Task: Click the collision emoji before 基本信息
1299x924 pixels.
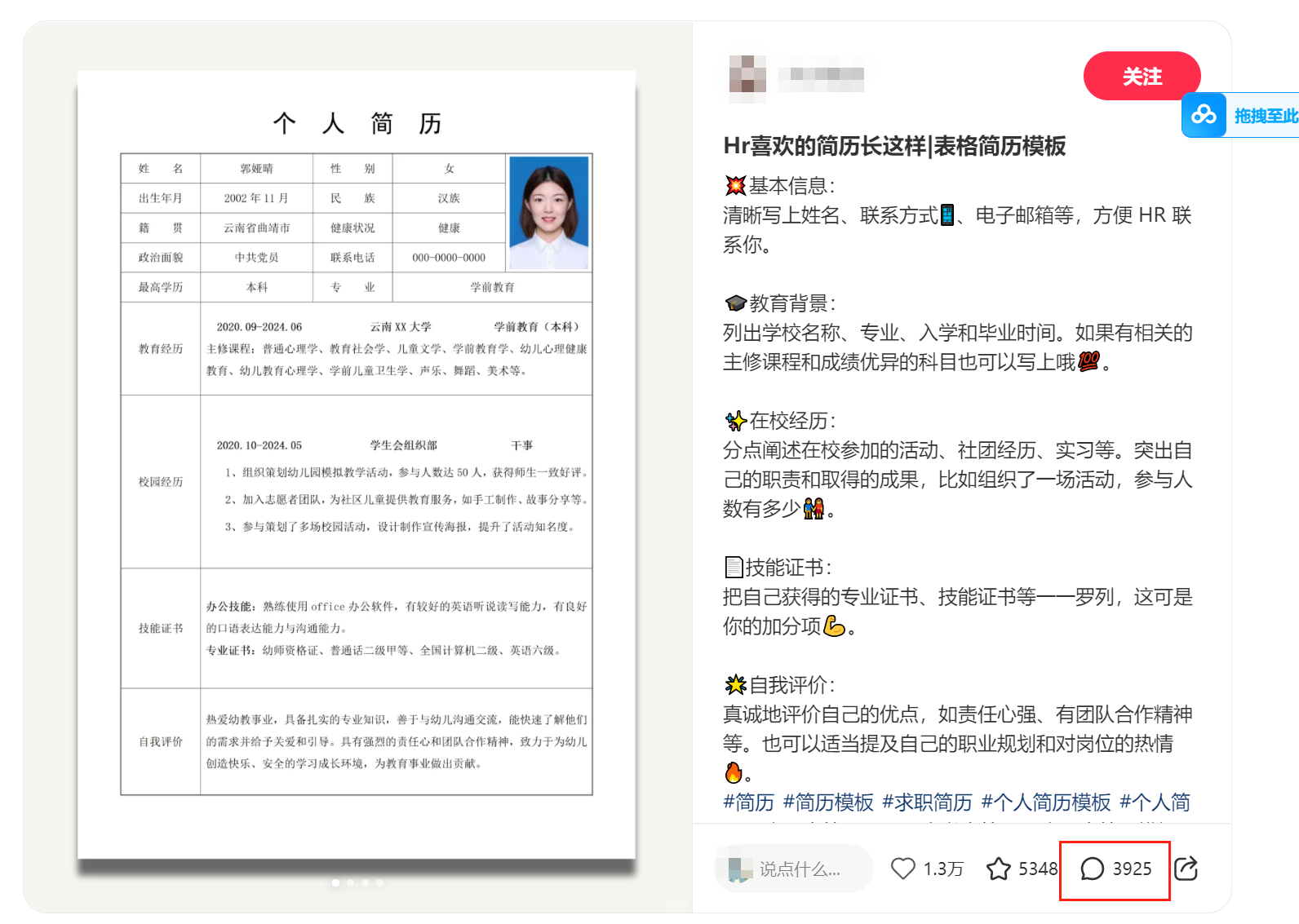Action: [735, 186]
